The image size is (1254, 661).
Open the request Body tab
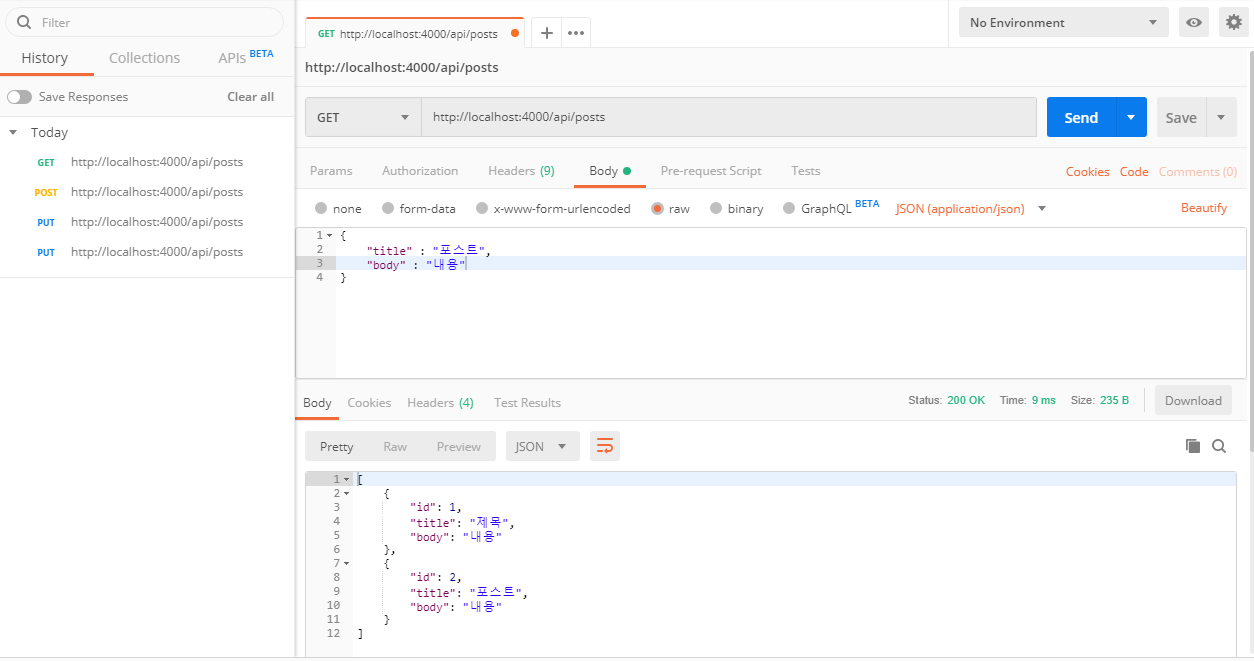point(610,171)
